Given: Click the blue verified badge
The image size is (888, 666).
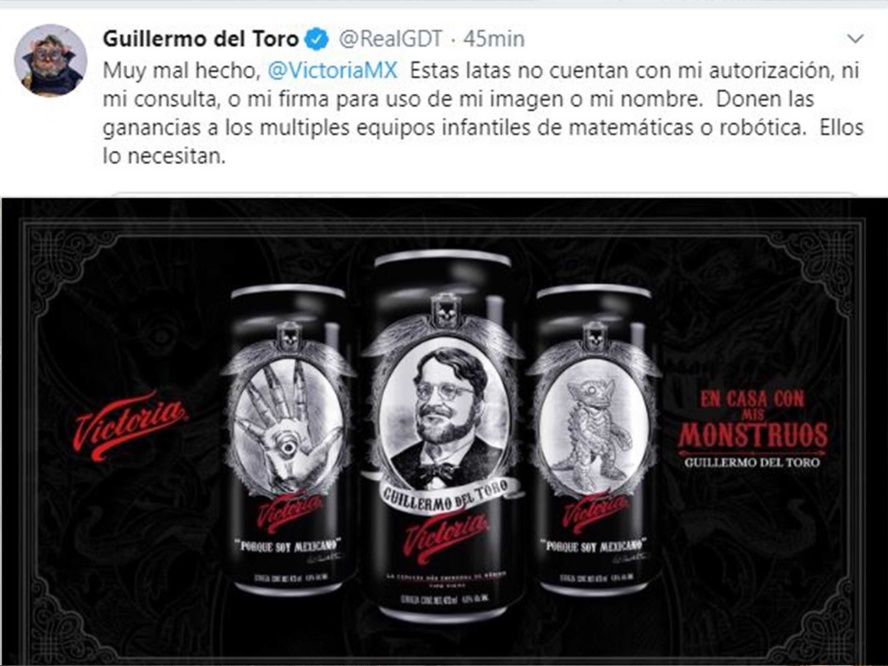Looking at the screenshot, I should tap(317, 39).
